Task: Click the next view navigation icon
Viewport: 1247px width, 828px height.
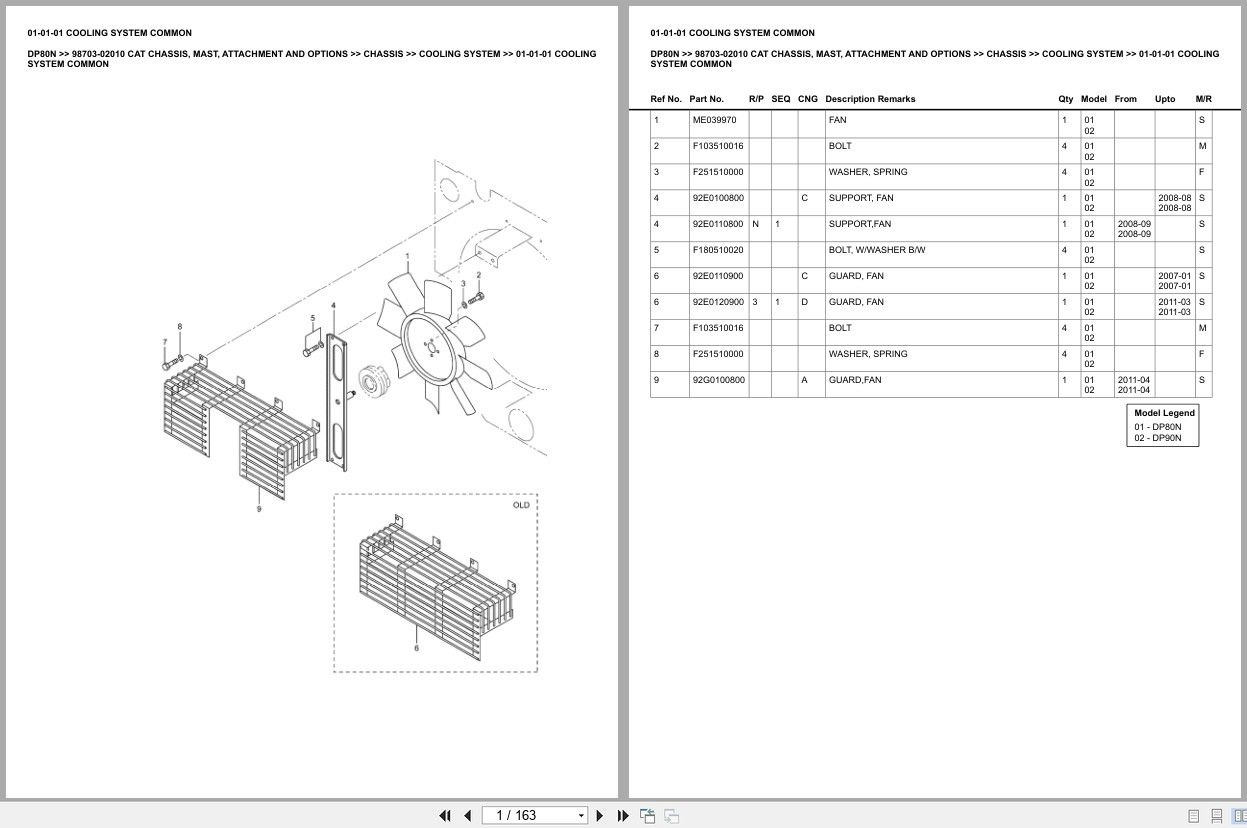Action: (671, 816)
